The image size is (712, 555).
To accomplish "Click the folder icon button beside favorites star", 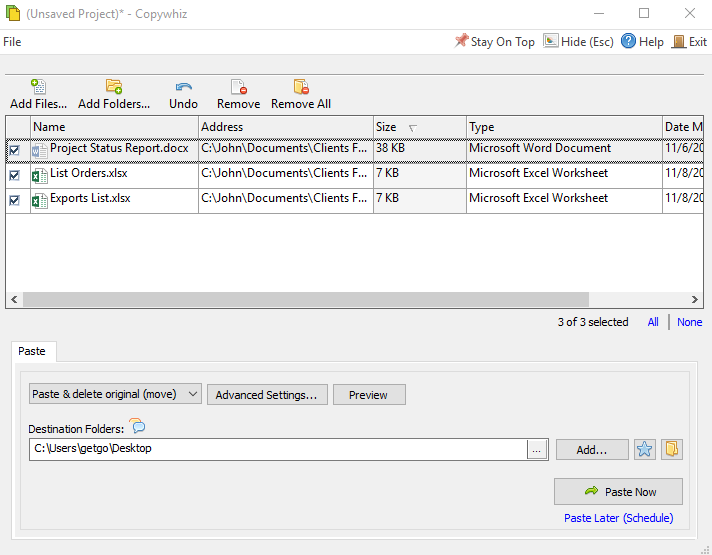I will tap(672, 450).
